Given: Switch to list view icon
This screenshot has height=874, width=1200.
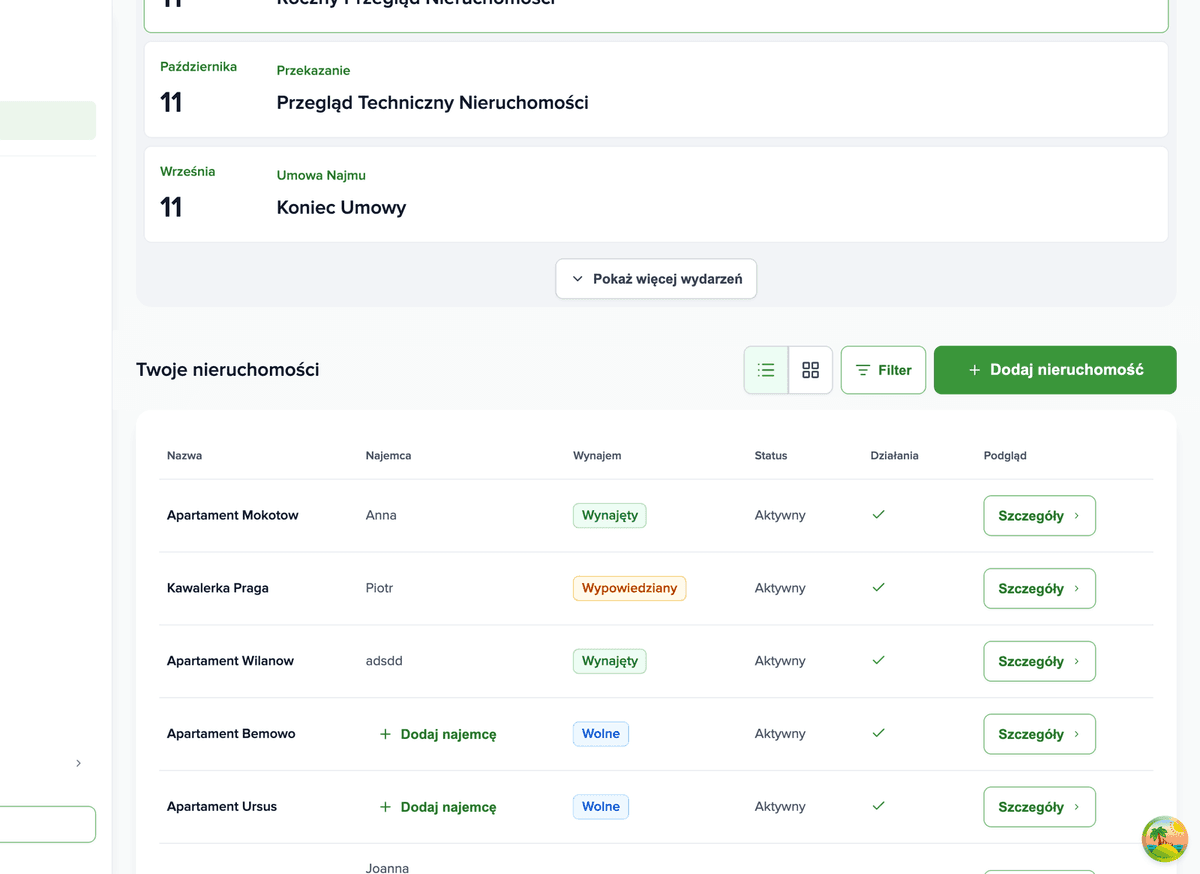Looking at the screenshot, I should pyautogui.click(x=766, y=370).
